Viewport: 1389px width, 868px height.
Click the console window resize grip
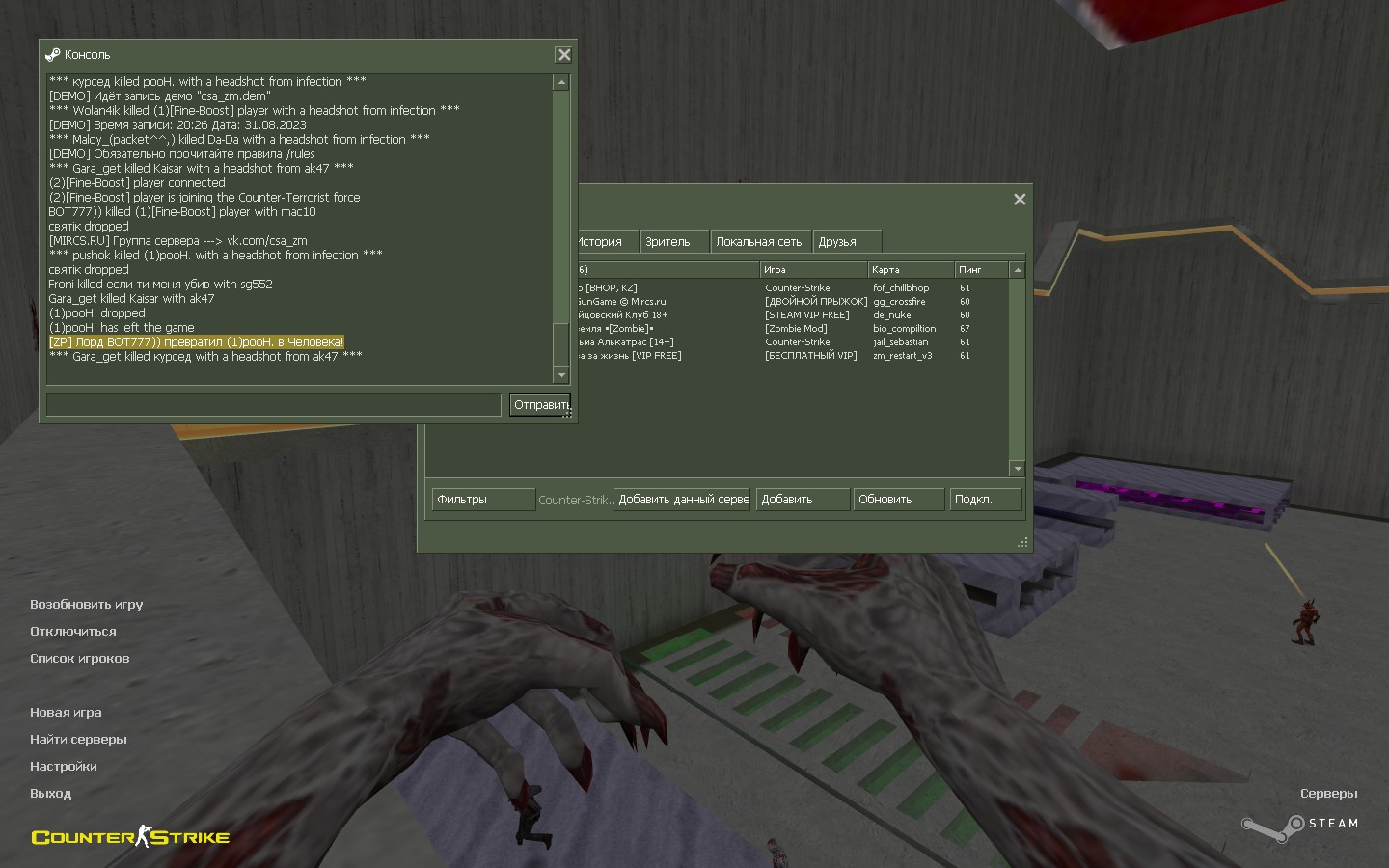(x=568, y=414)
